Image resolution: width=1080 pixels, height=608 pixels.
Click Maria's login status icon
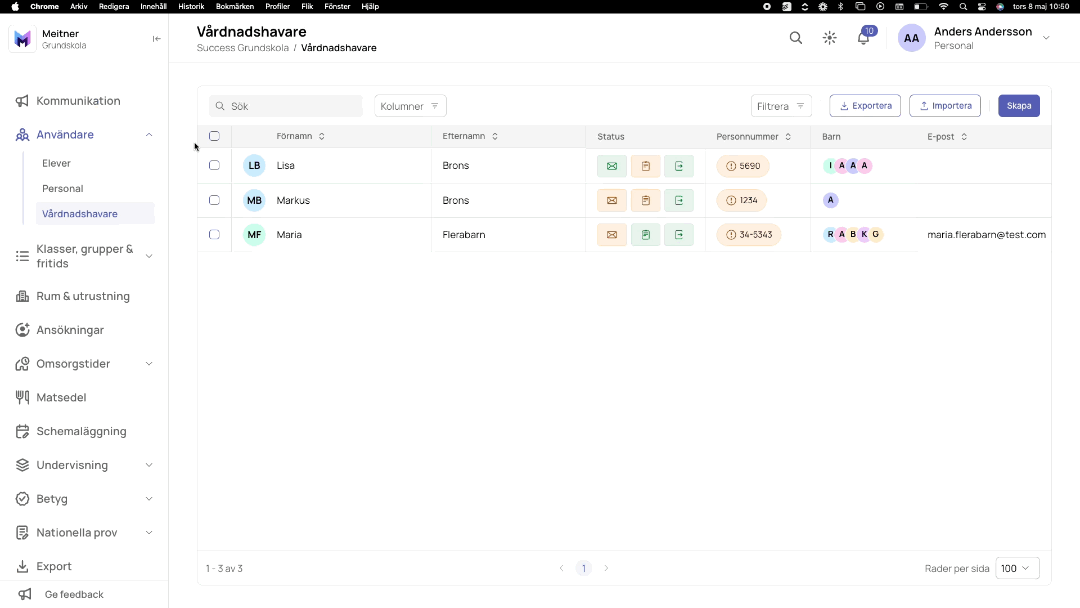click(x=678, y=235)
